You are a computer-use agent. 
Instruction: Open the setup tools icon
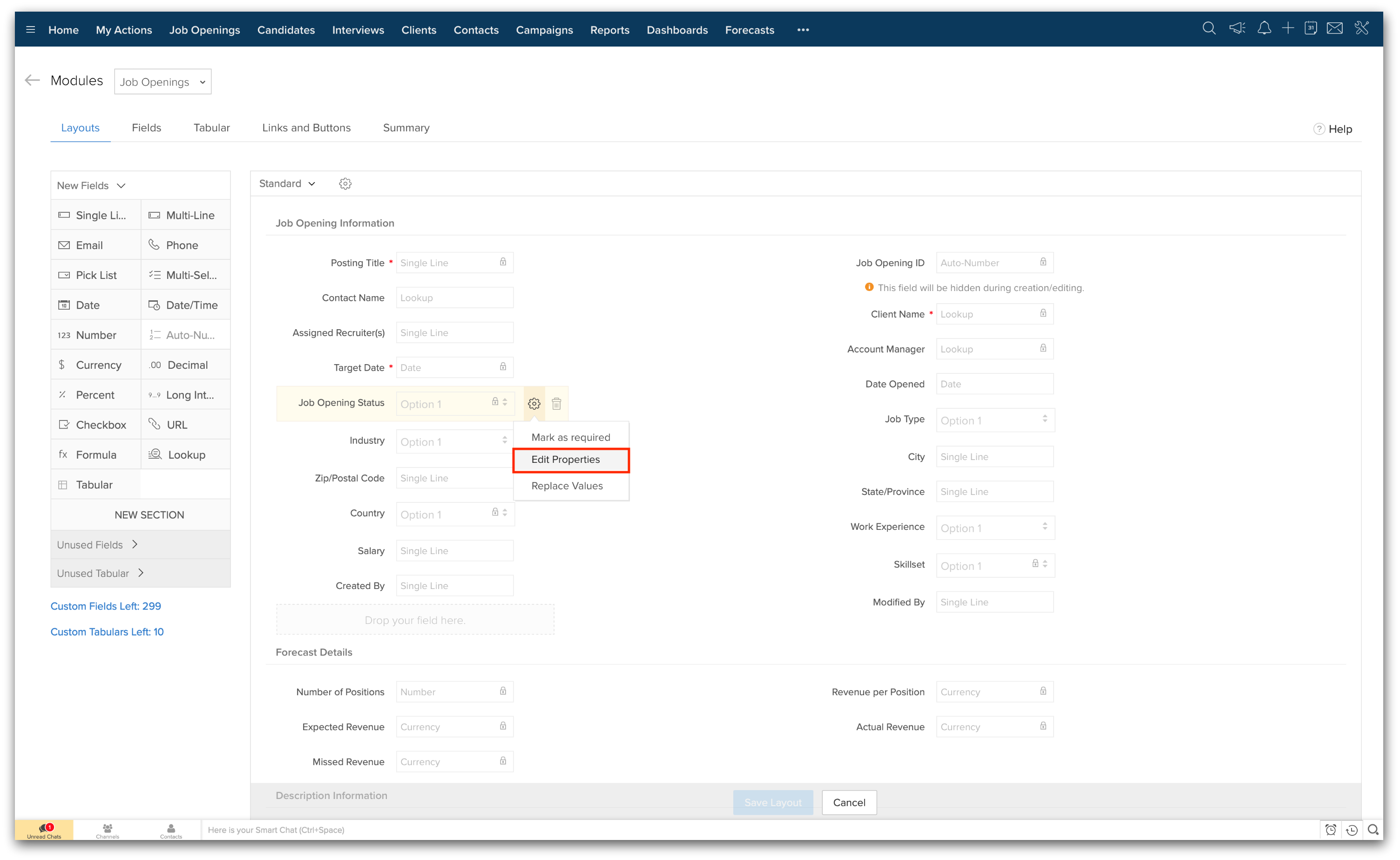1362,28
